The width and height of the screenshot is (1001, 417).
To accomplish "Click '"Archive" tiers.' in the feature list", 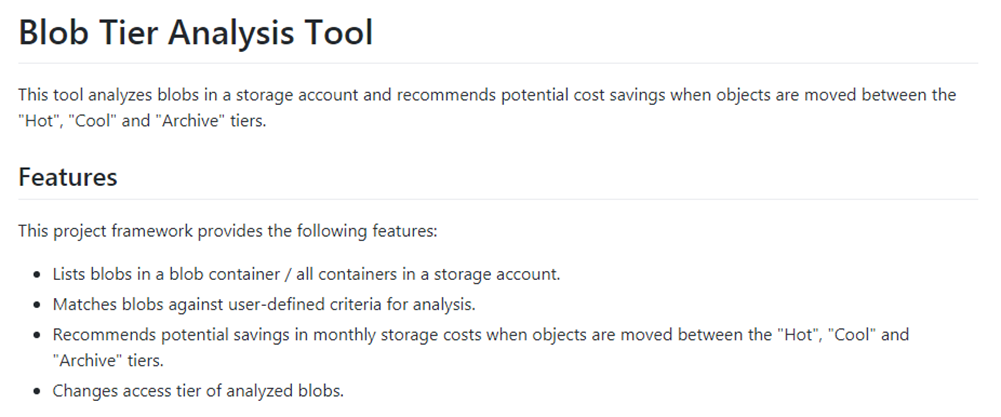I will tap(109, 360).
